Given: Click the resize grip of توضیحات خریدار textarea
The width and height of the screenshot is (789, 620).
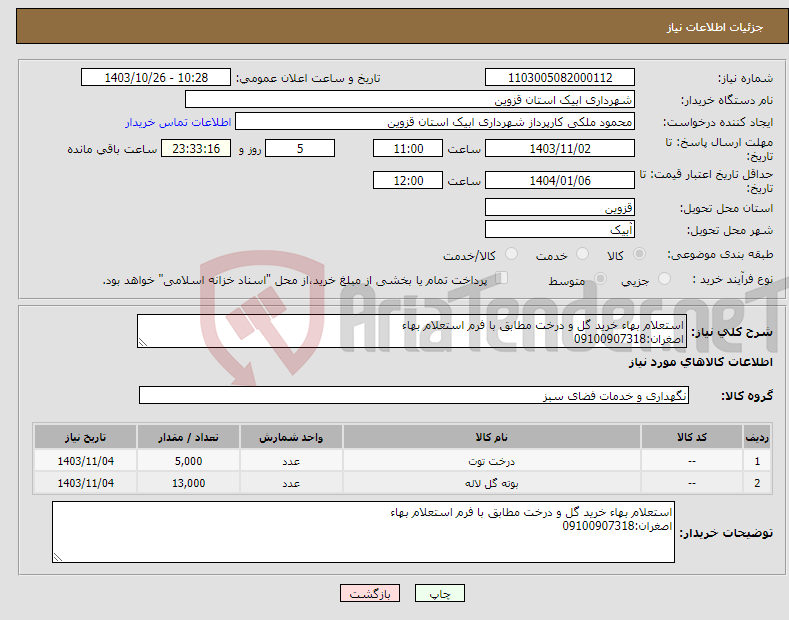Looking at the screenshot, I should (x=58, y=557).
